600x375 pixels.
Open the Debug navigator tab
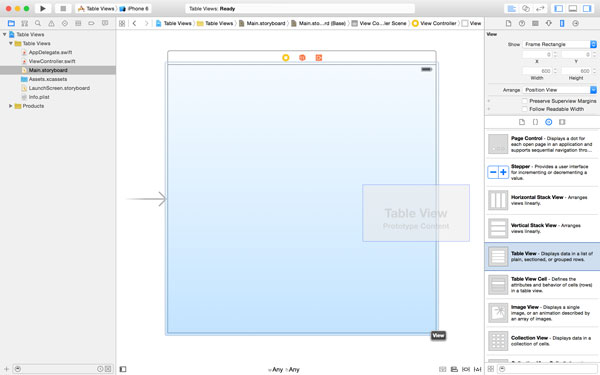click(78, 23)
